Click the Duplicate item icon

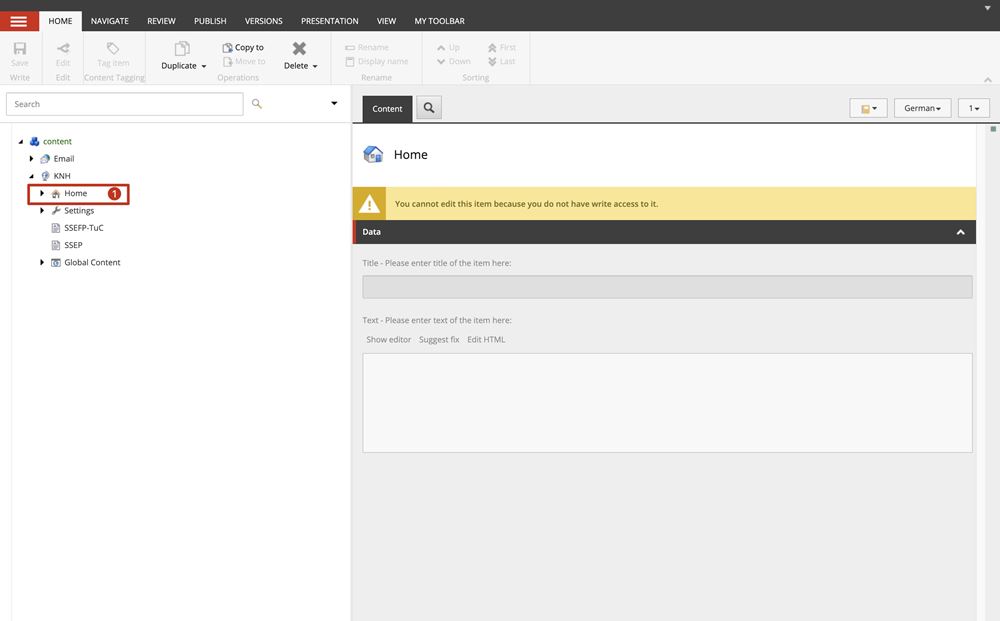click(x=182, y=49)
